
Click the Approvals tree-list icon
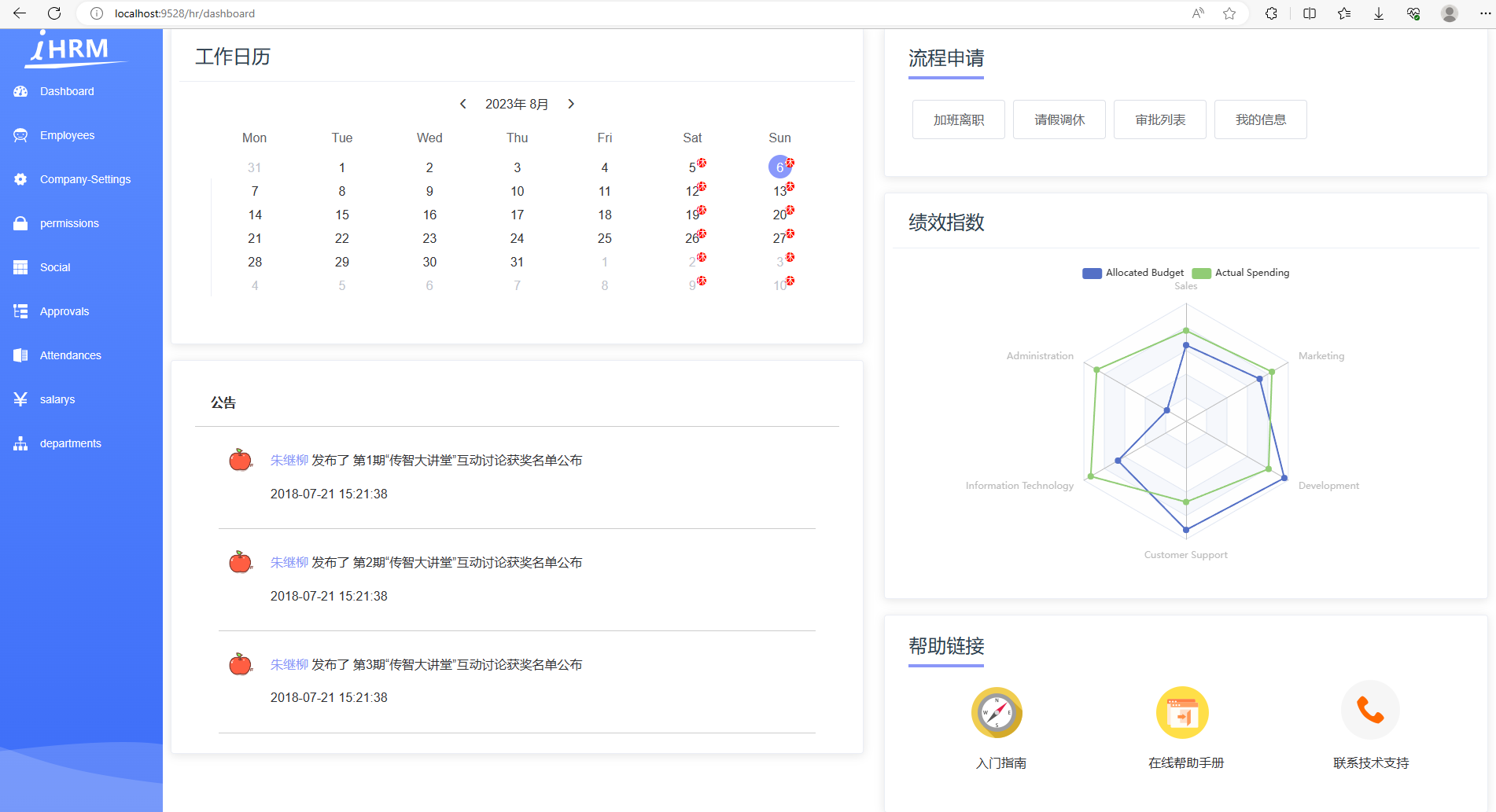pyautogui.click(x=20, y=311)
